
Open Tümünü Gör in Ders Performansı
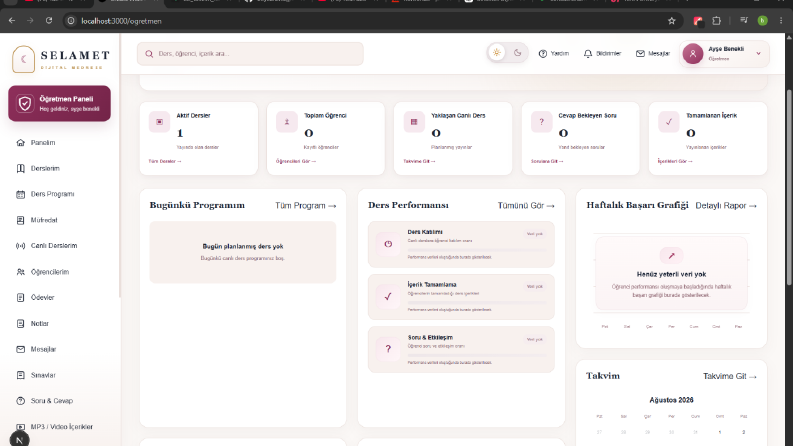526,206
